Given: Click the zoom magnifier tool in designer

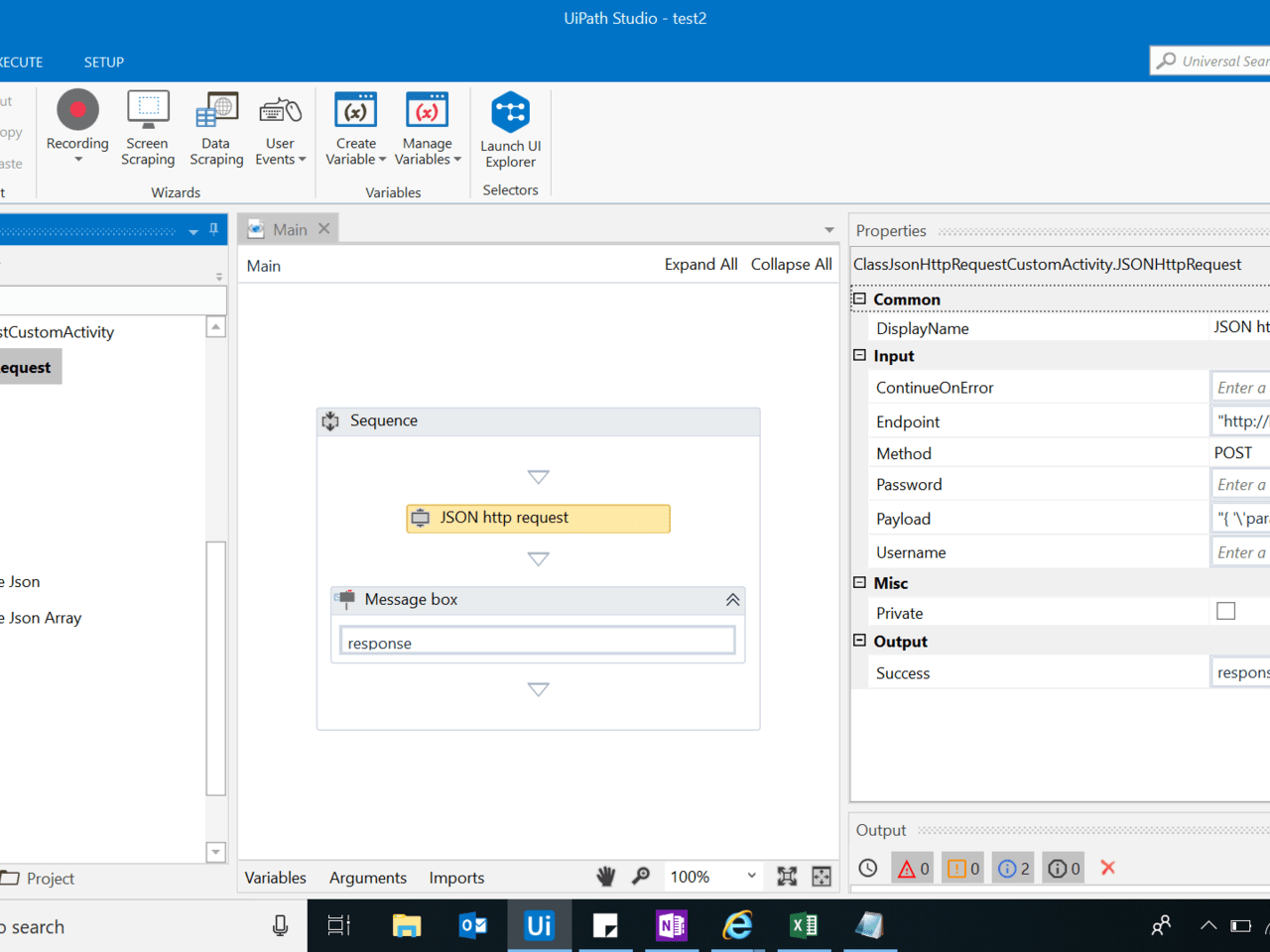Looking at the screenshot, I should [641, 877].
